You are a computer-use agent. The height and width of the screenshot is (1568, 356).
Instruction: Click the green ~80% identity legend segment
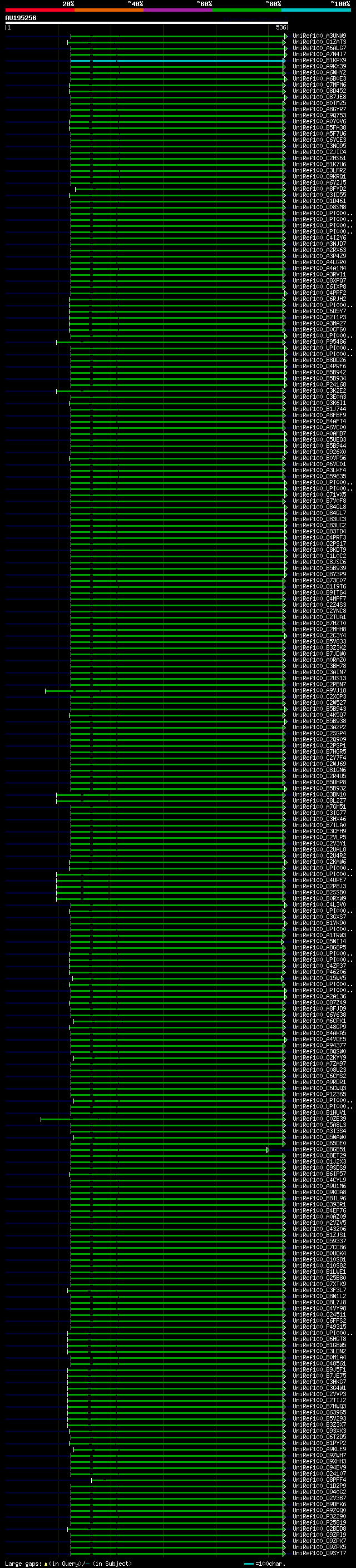coord(247,10)
